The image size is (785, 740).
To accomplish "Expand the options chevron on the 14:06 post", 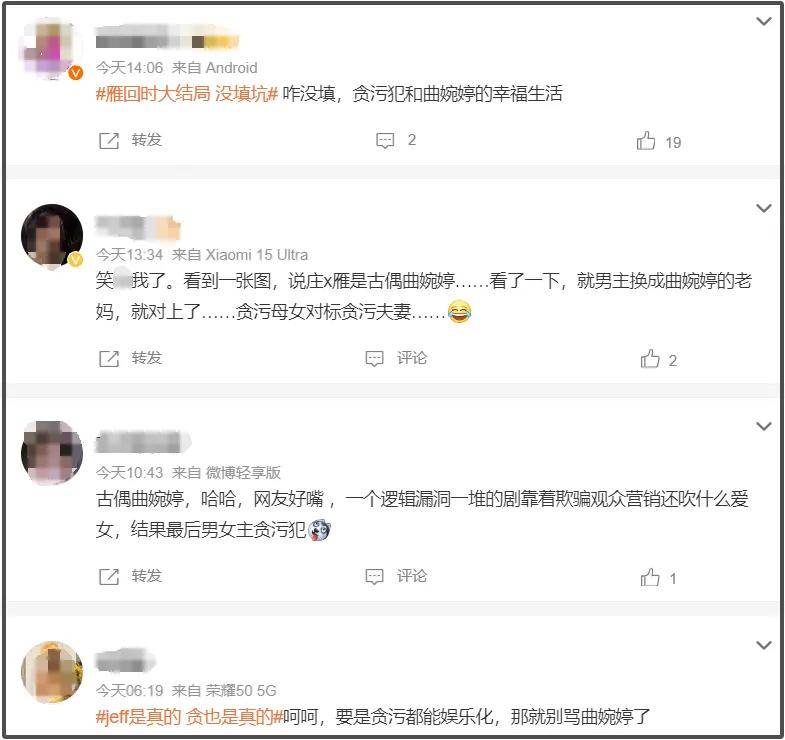I will [763, 21].
